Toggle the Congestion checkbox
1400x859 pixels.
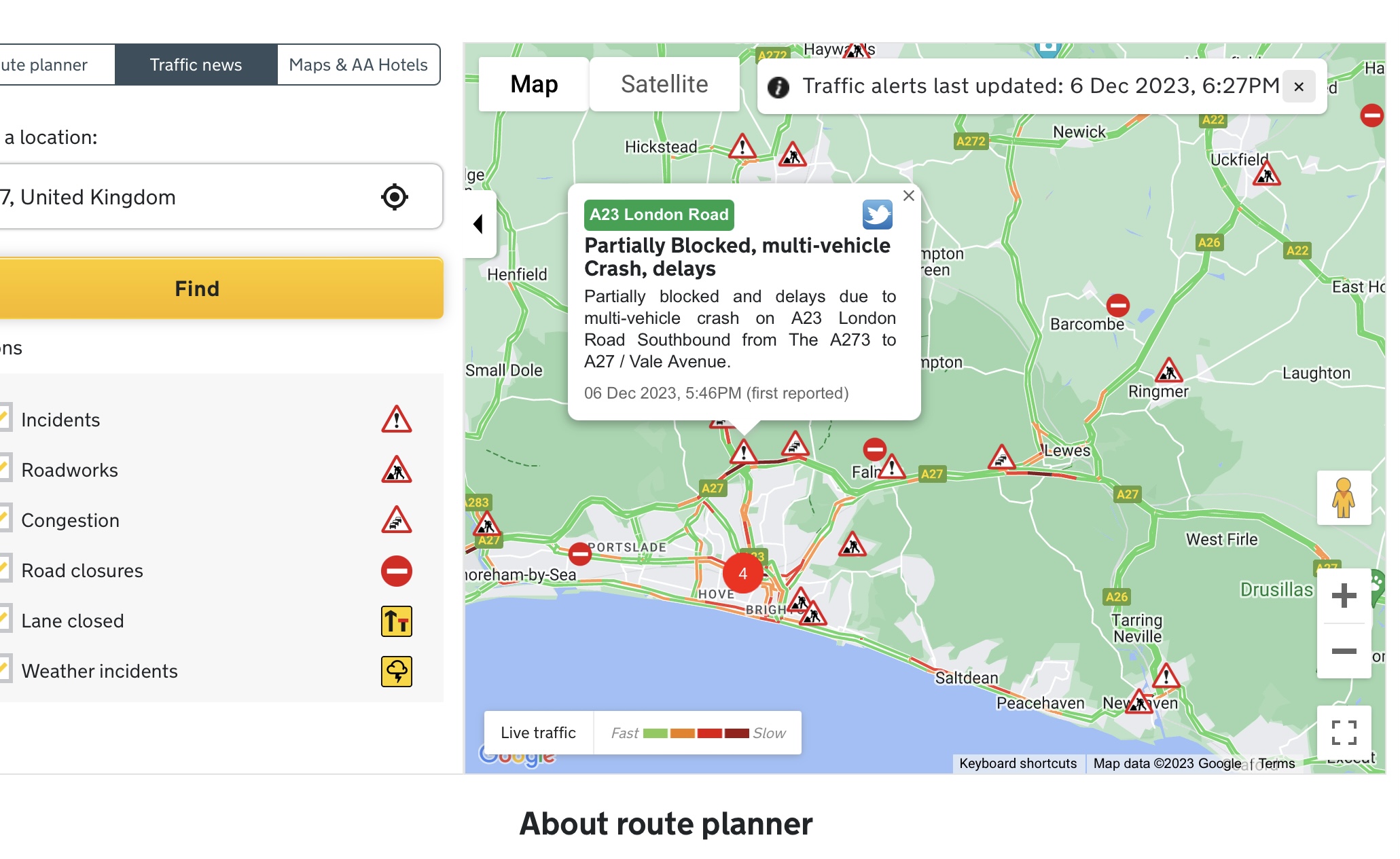click(x=5, y=519)
